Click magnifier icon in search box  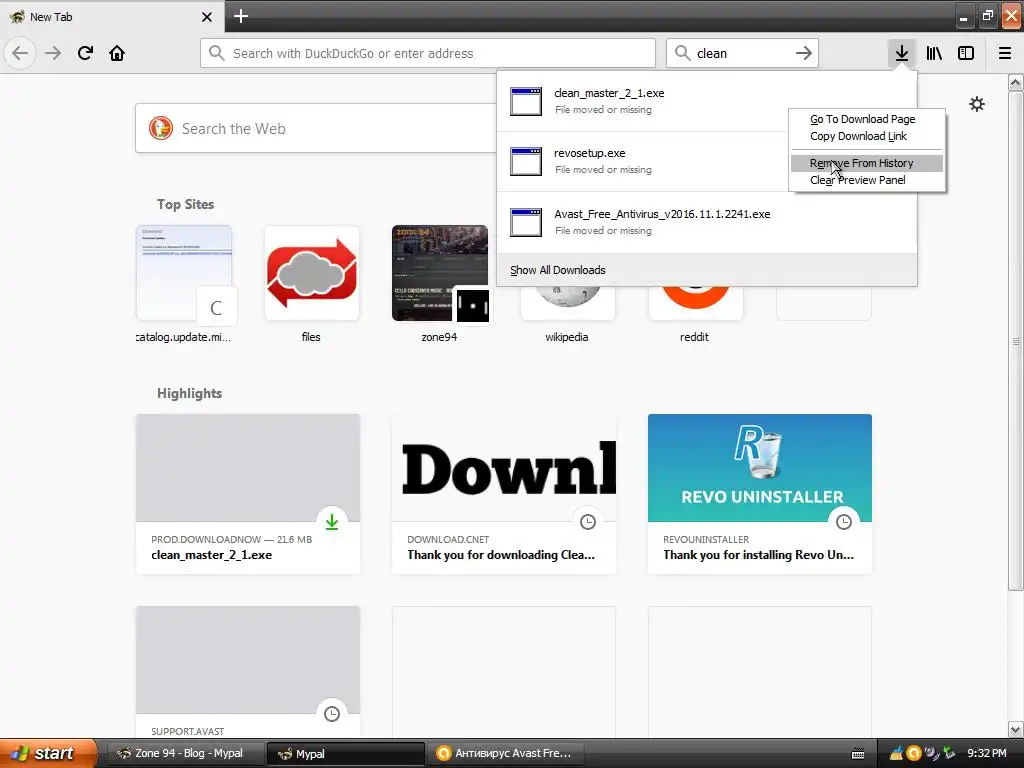point(682,53)
